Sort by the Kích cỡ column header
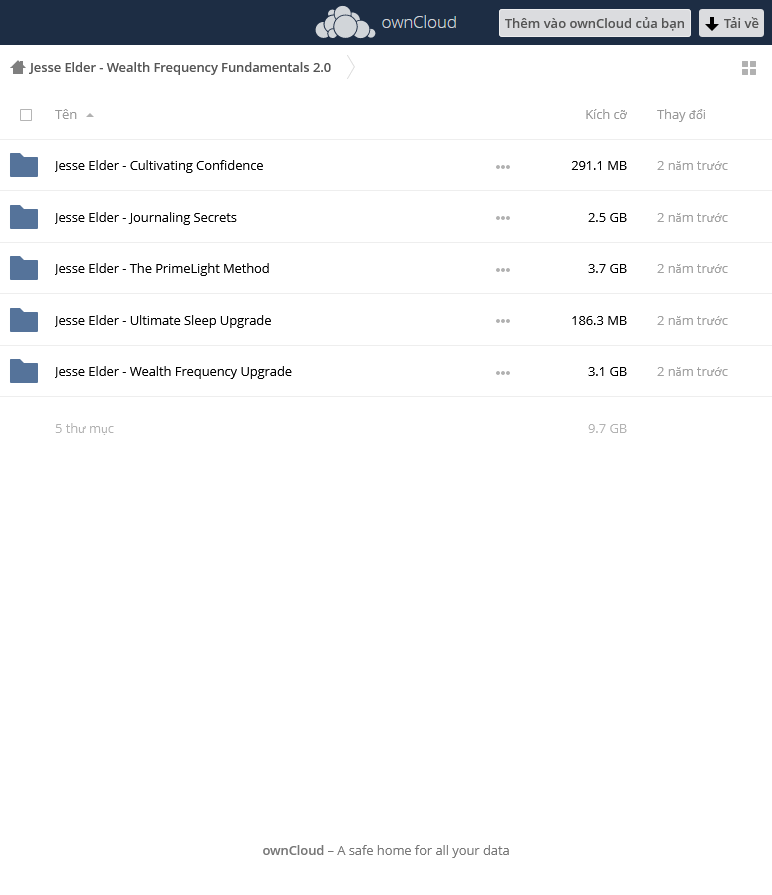The height and width of the screenshot is (895, 772). coord(606,115)
